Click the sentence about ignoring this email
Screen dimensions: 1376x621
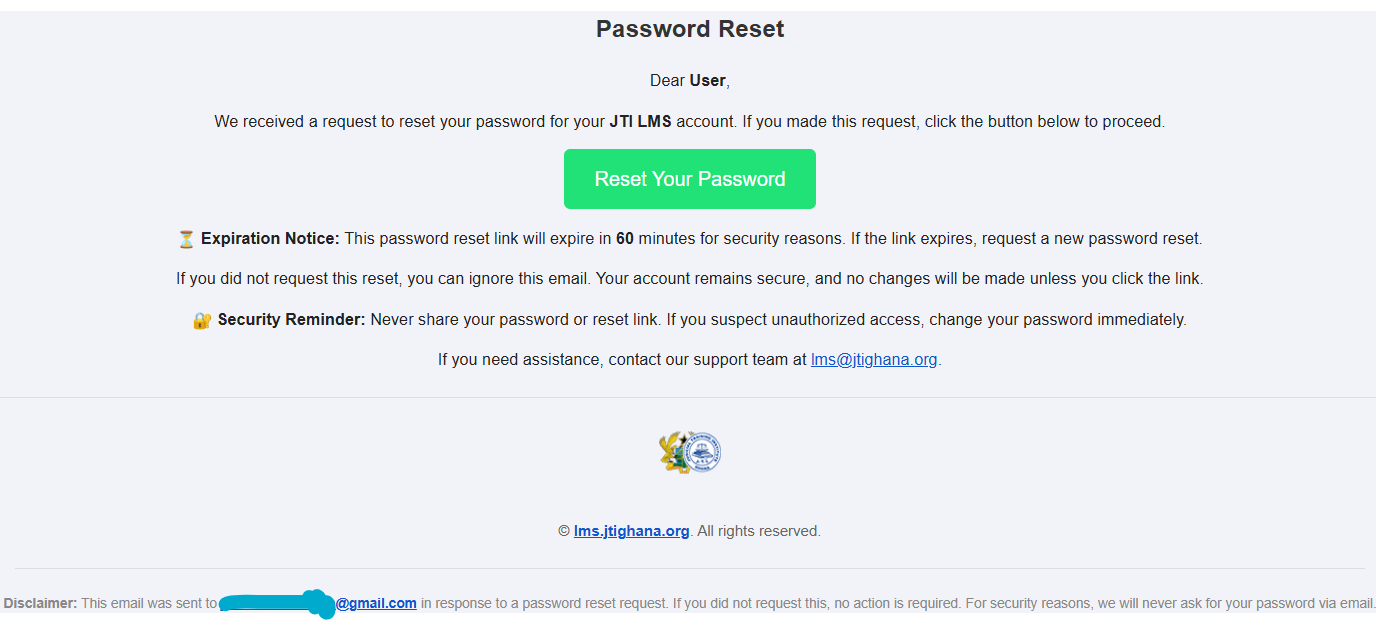point(384,279)
